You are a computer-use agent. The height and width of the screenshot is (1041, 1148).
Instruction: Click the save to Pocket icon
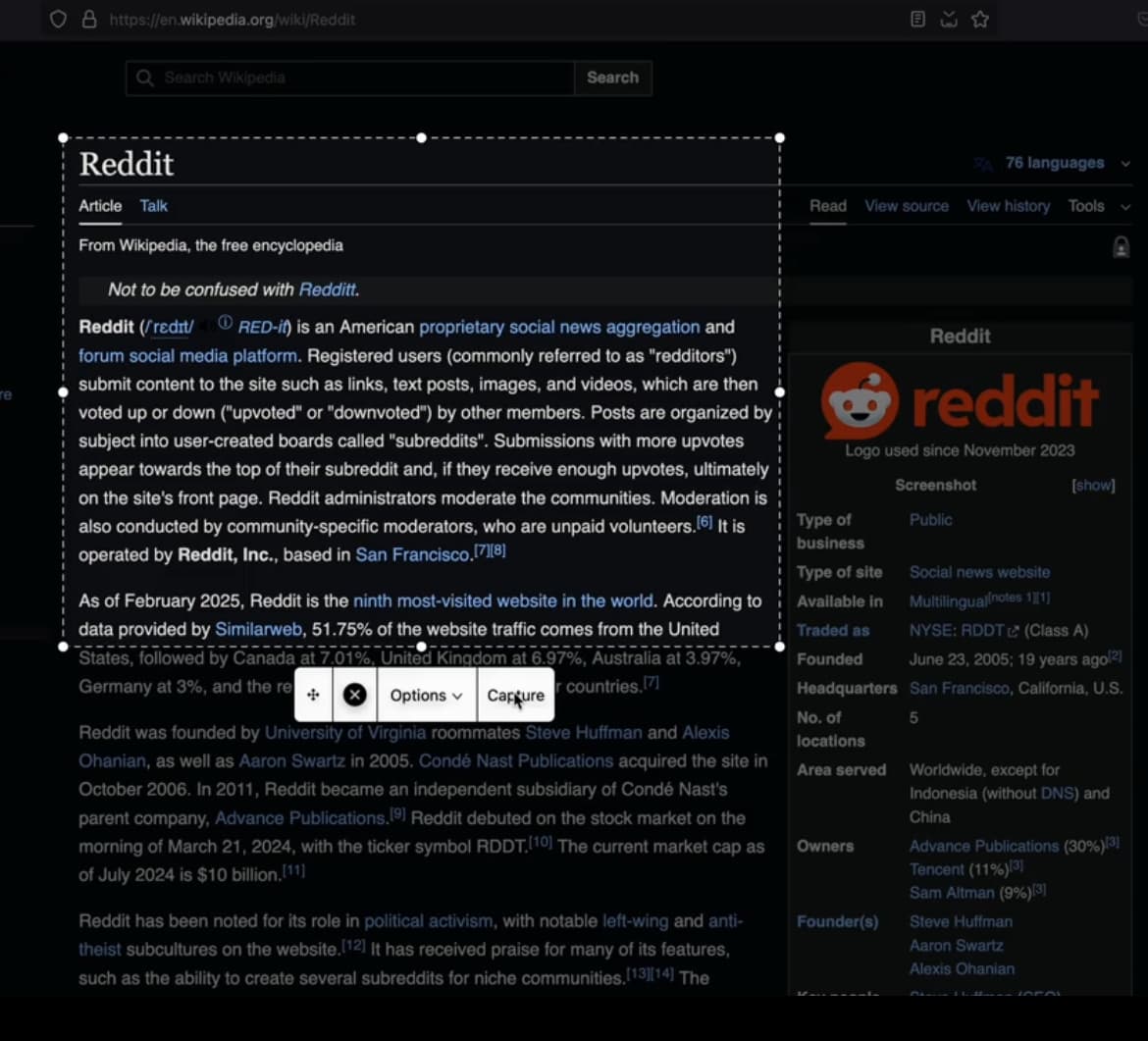pos(949,19)
